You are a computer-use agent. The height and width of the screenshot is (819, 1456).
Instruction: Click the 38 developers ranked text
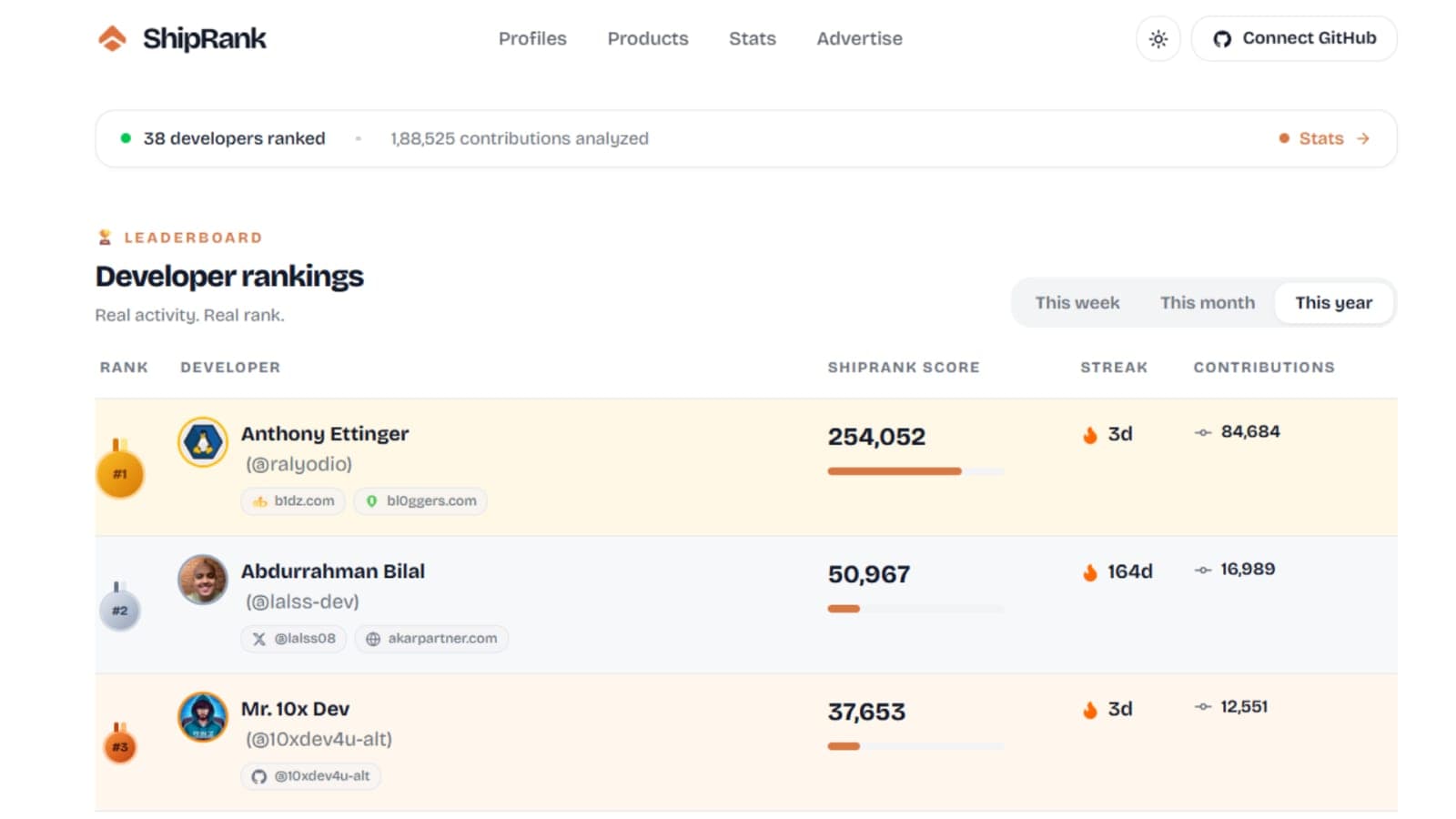coord(234,138)
